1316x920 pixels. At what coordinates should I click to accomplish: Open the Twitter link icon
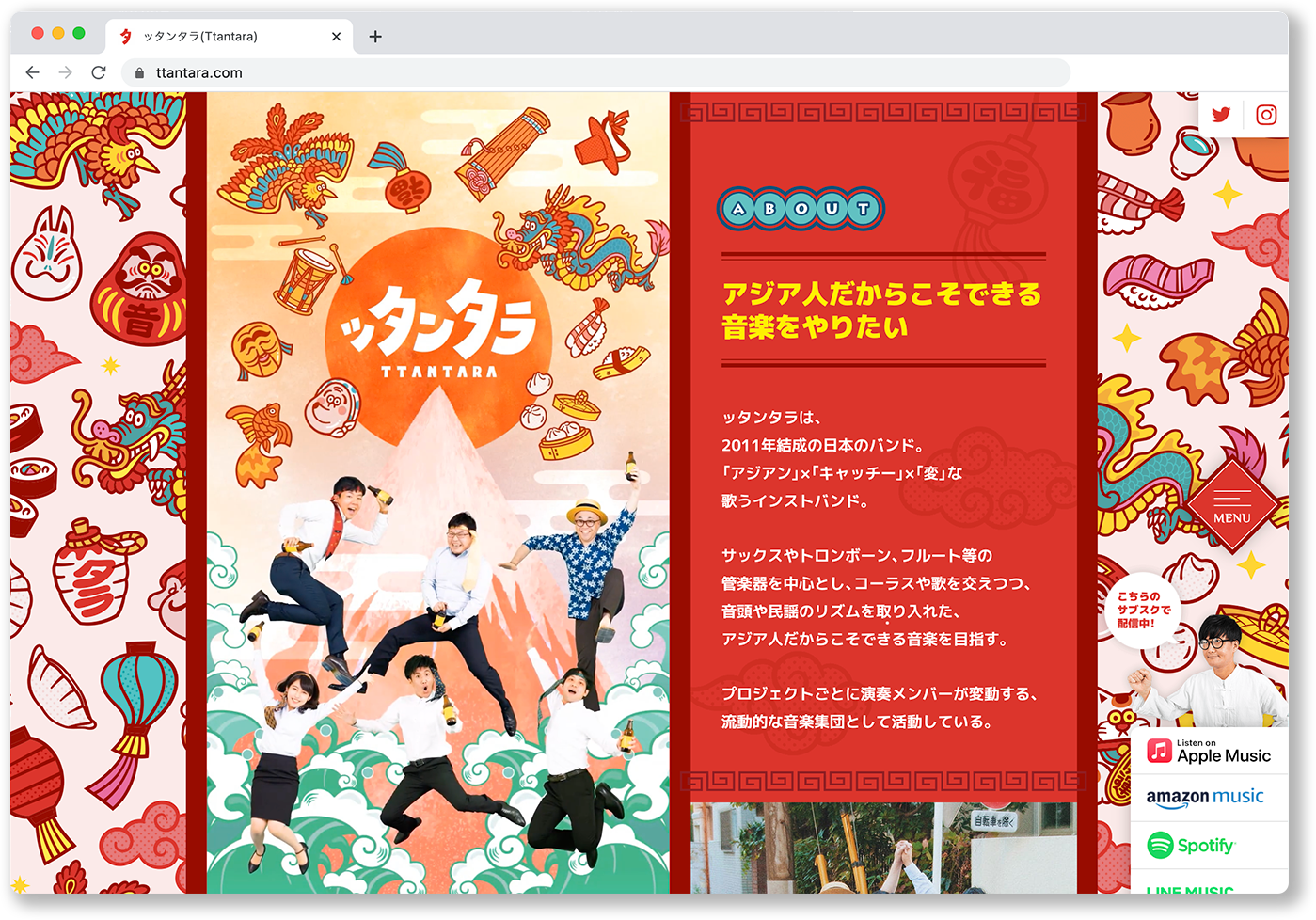[x=1221, y=115]
